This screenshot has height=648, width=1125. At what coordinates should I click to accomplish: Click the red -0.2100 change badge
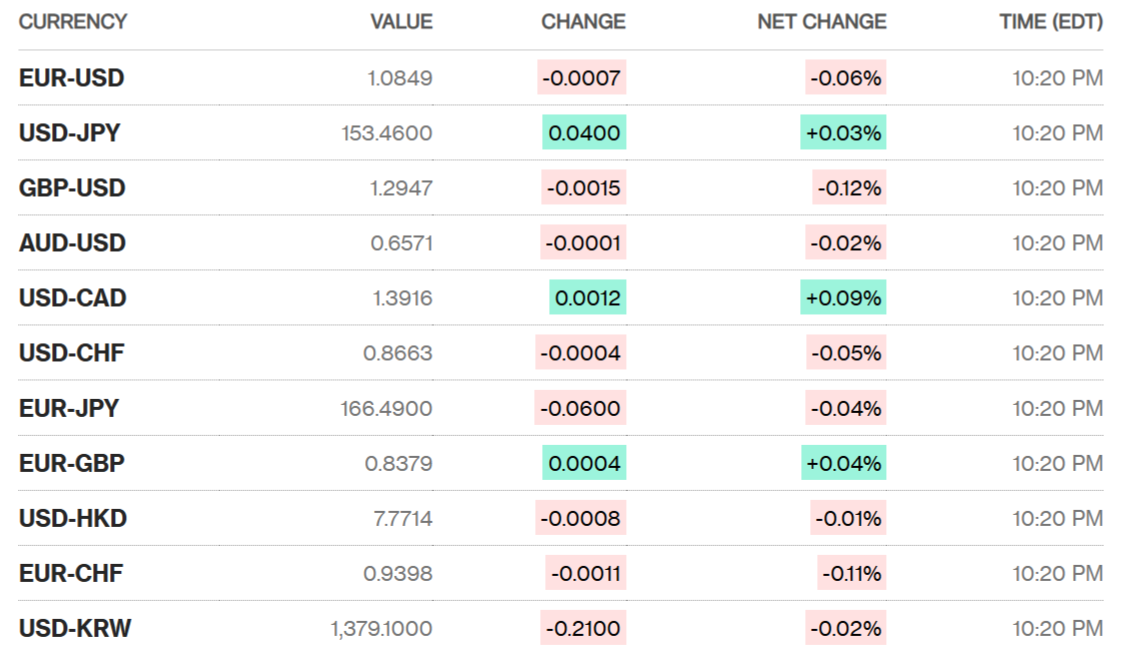tap(581, 628)
